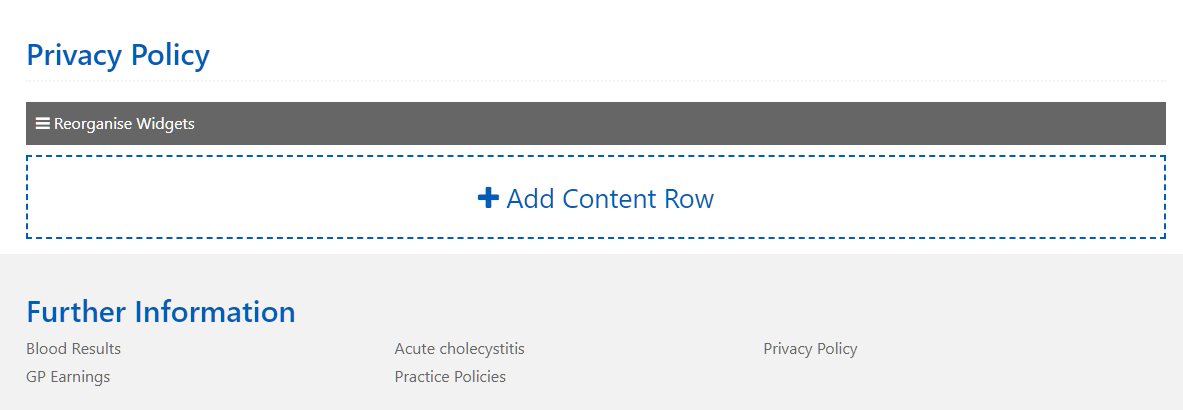Click empty right end of dark widgets bar

[1000, 124]
